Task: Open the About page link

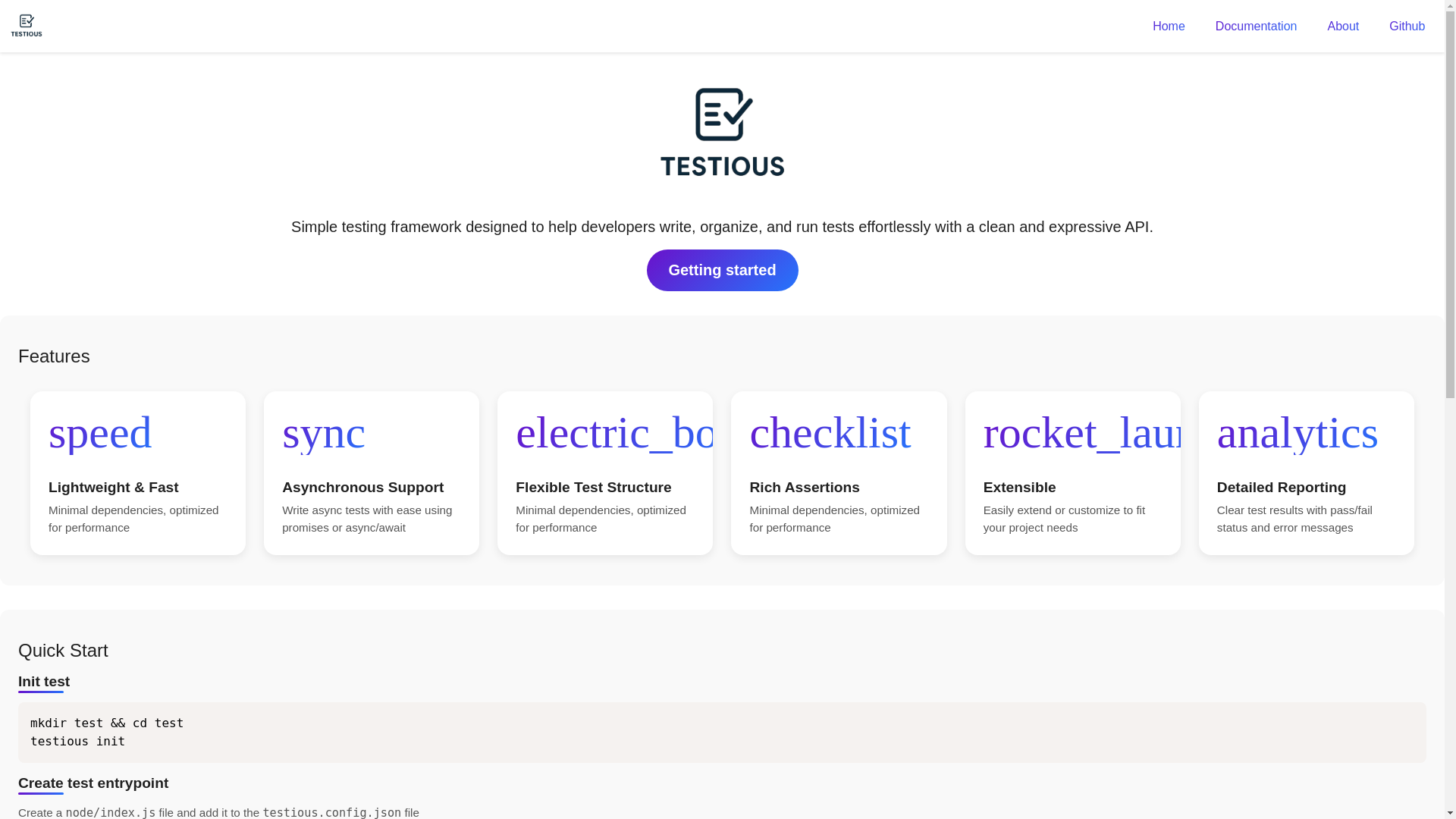Action: tap(1343, 27)
